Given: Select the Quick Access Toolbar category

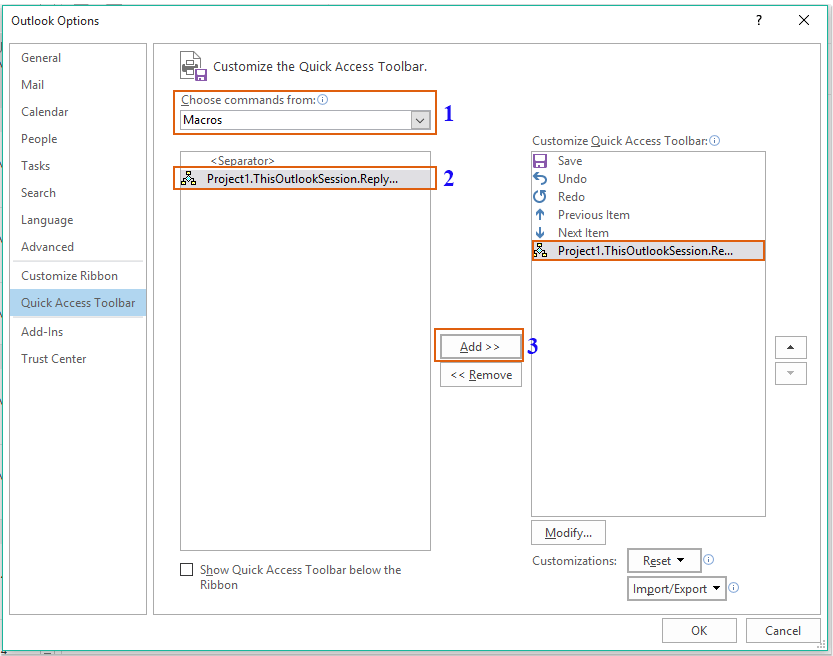Looking at the screenshot, I should coord(78,303).
